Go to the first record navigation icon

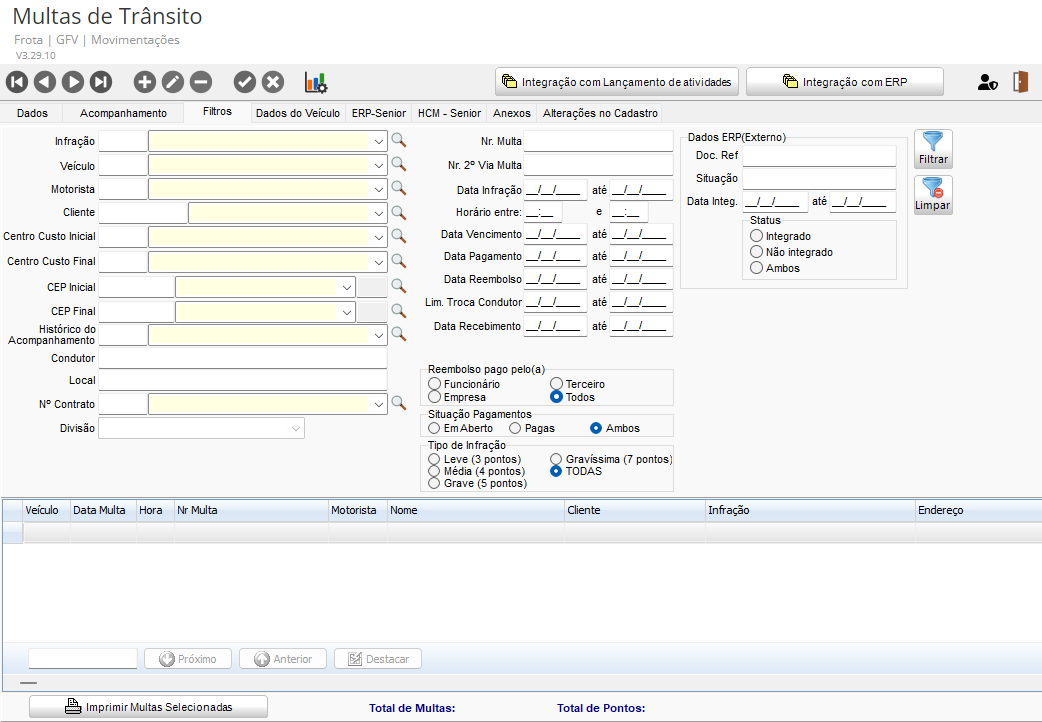point(17,82)
